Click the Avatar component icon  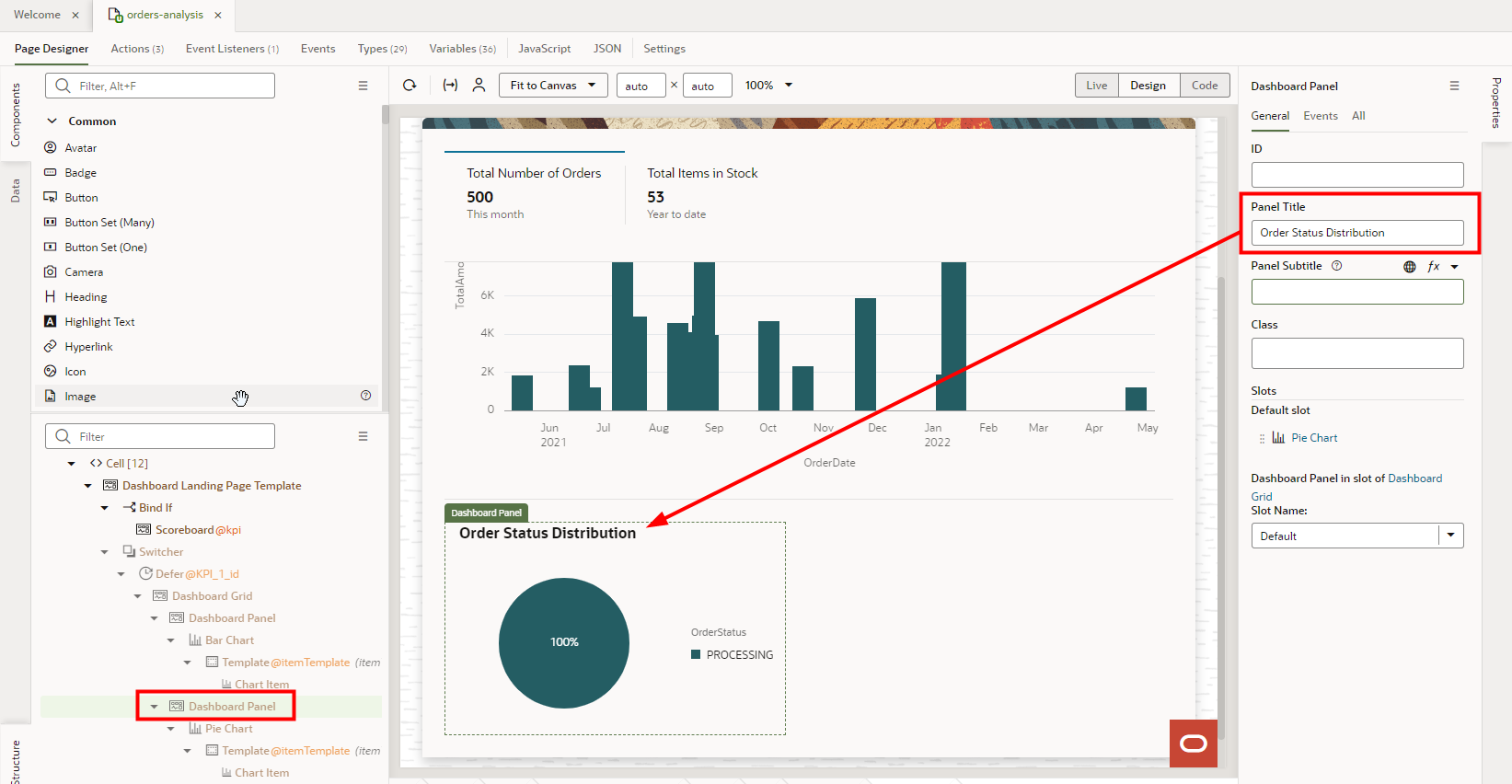pos(51,147)
